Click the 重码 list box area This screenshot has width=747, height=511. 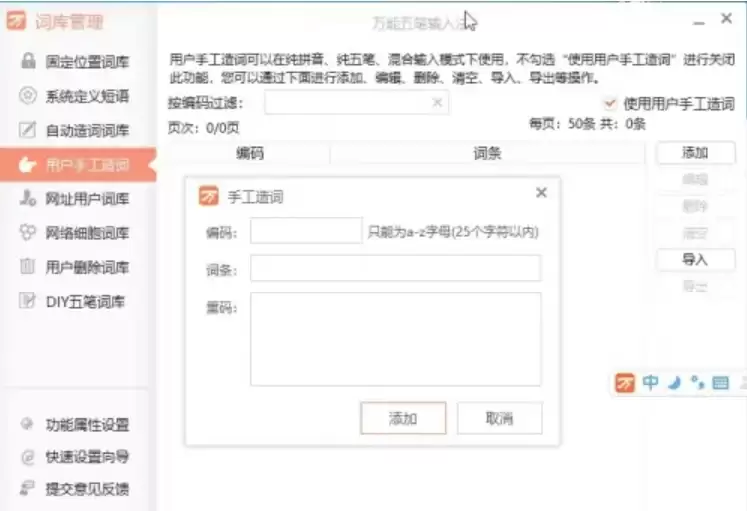point(395,339)
